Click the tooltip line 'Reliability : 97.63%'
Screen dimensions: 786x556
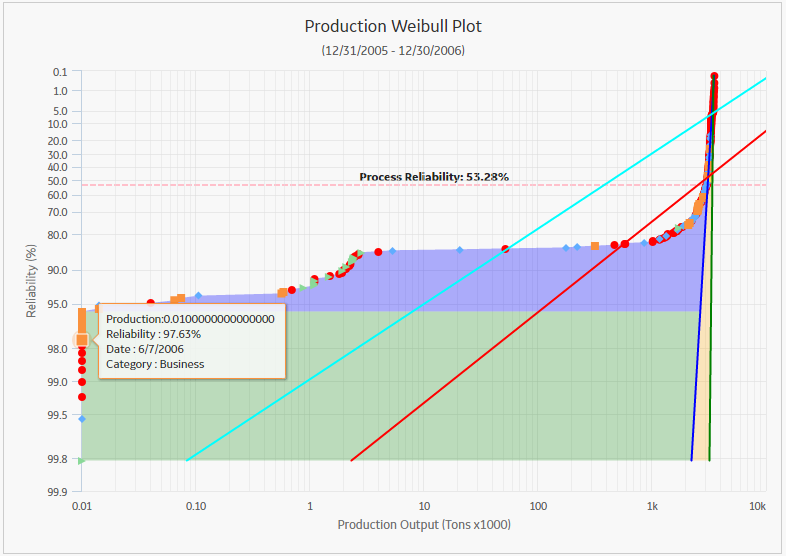pos(153,334)
